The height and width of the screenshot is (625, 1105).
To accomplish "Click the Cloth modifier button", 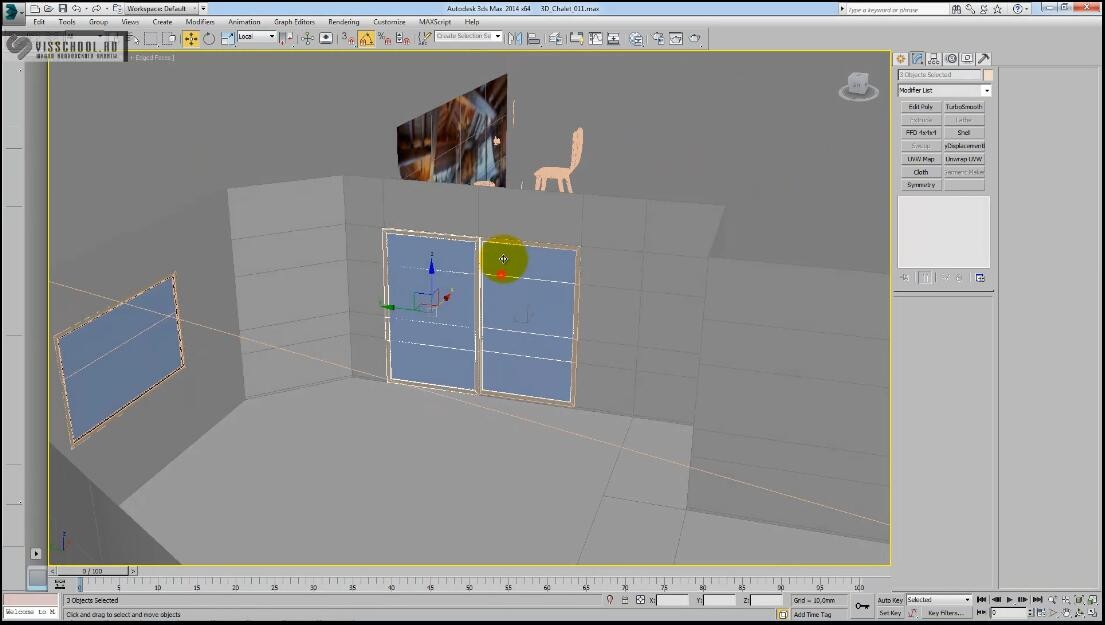I will [921, 172].
